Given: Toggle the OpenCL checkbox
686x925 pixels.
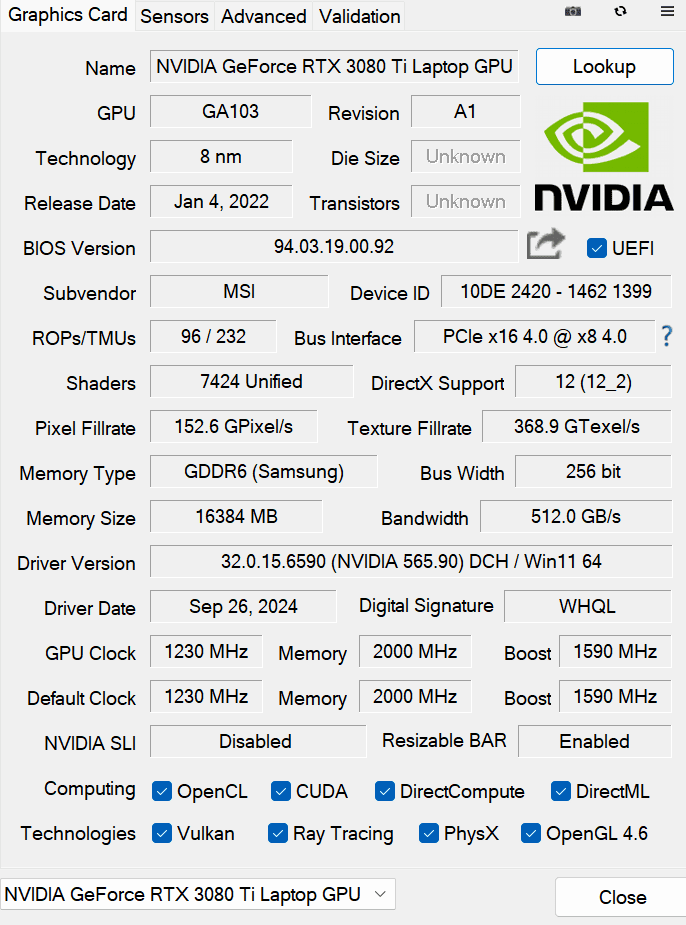Looking at the screenshot, I should click(162, 791).
